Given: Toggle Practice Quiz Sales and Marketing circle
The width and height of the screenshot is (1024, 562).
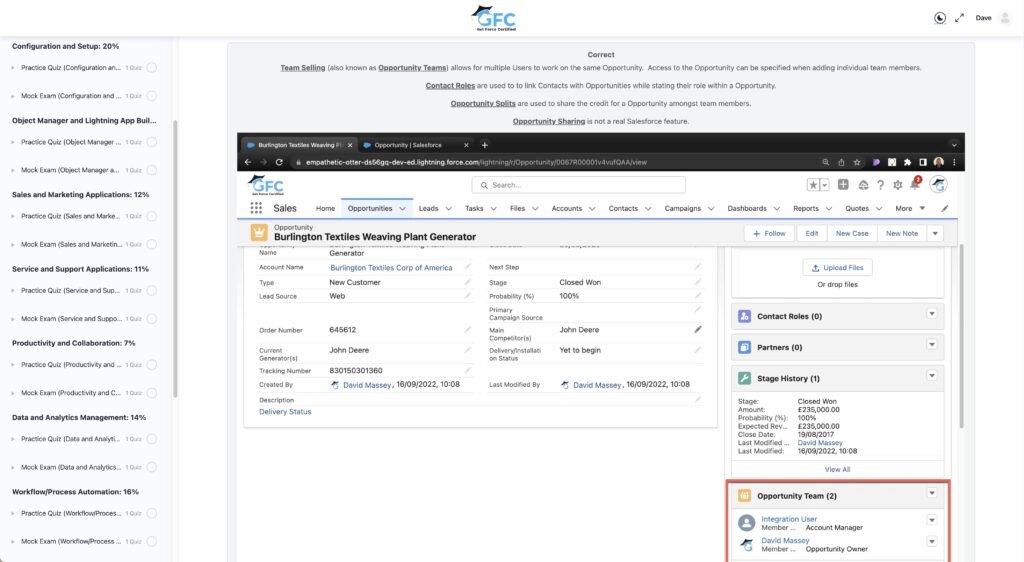Looking at the screenshot, I should pyautogui.click(x=152, y=216).
